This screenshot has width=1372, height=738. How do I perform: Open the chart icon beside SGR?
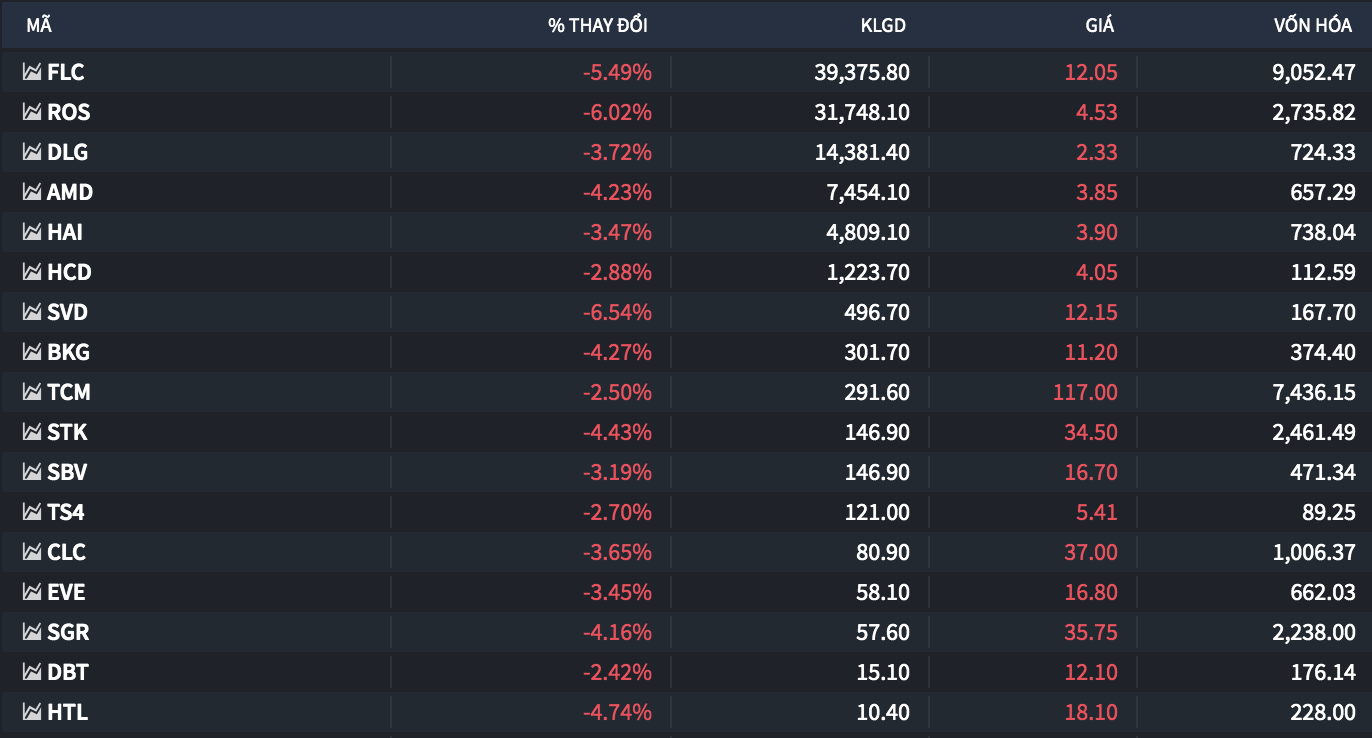(32, 632)
